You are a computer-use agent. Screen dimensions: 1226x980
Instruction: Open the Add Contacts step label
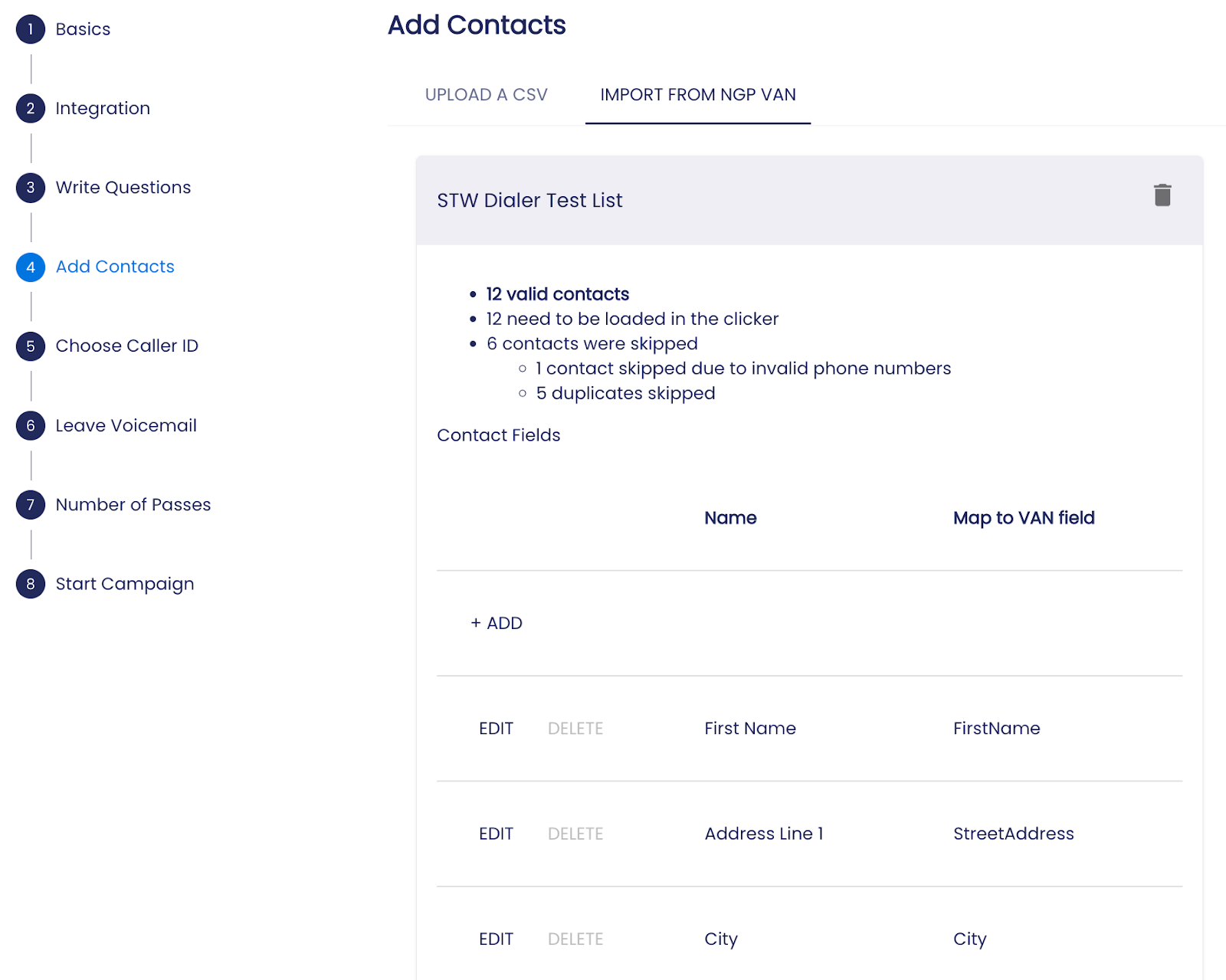[115, 267]
